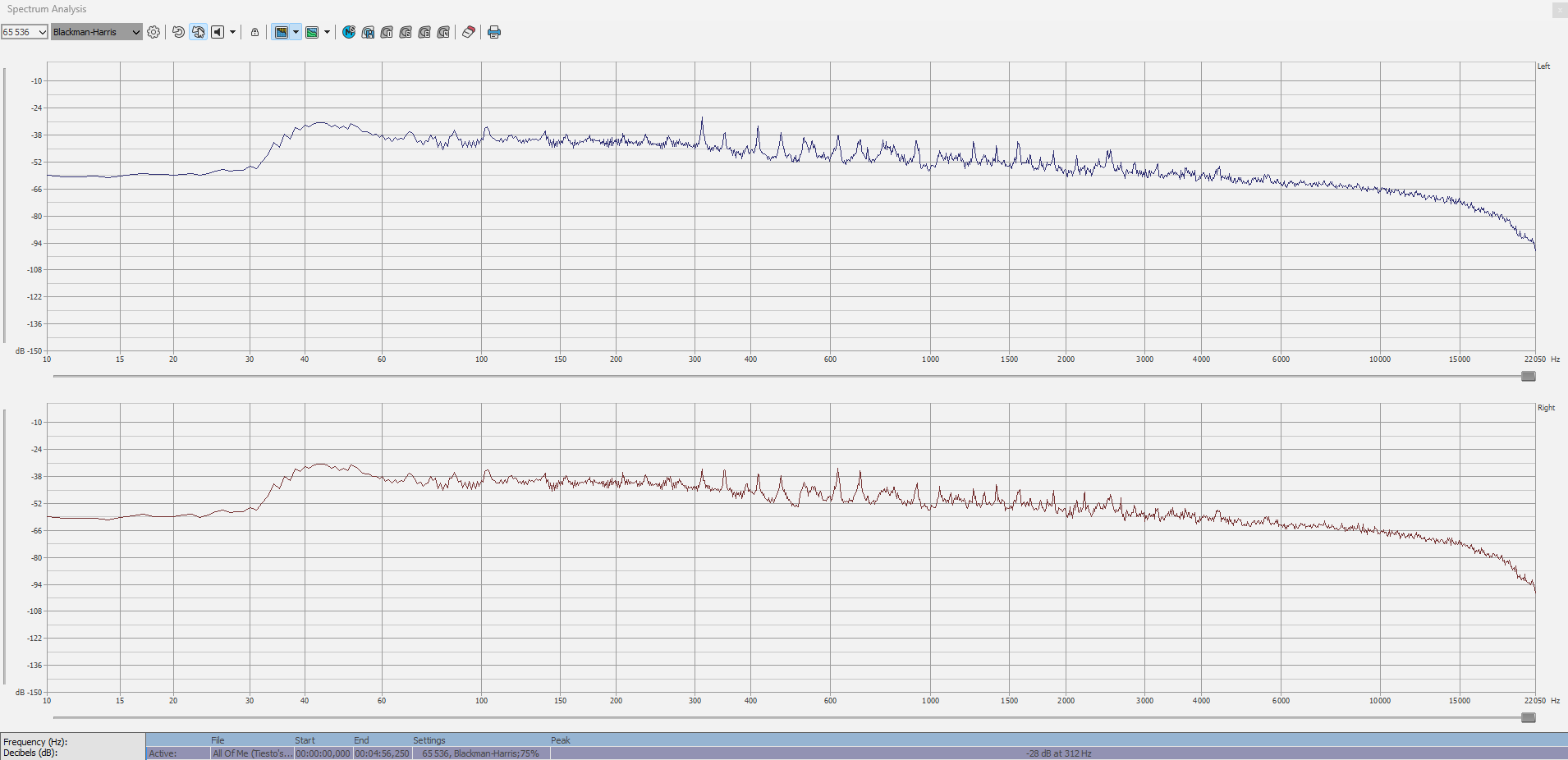
Task: Click the green filled graph view icon
Action: (312, 32)
